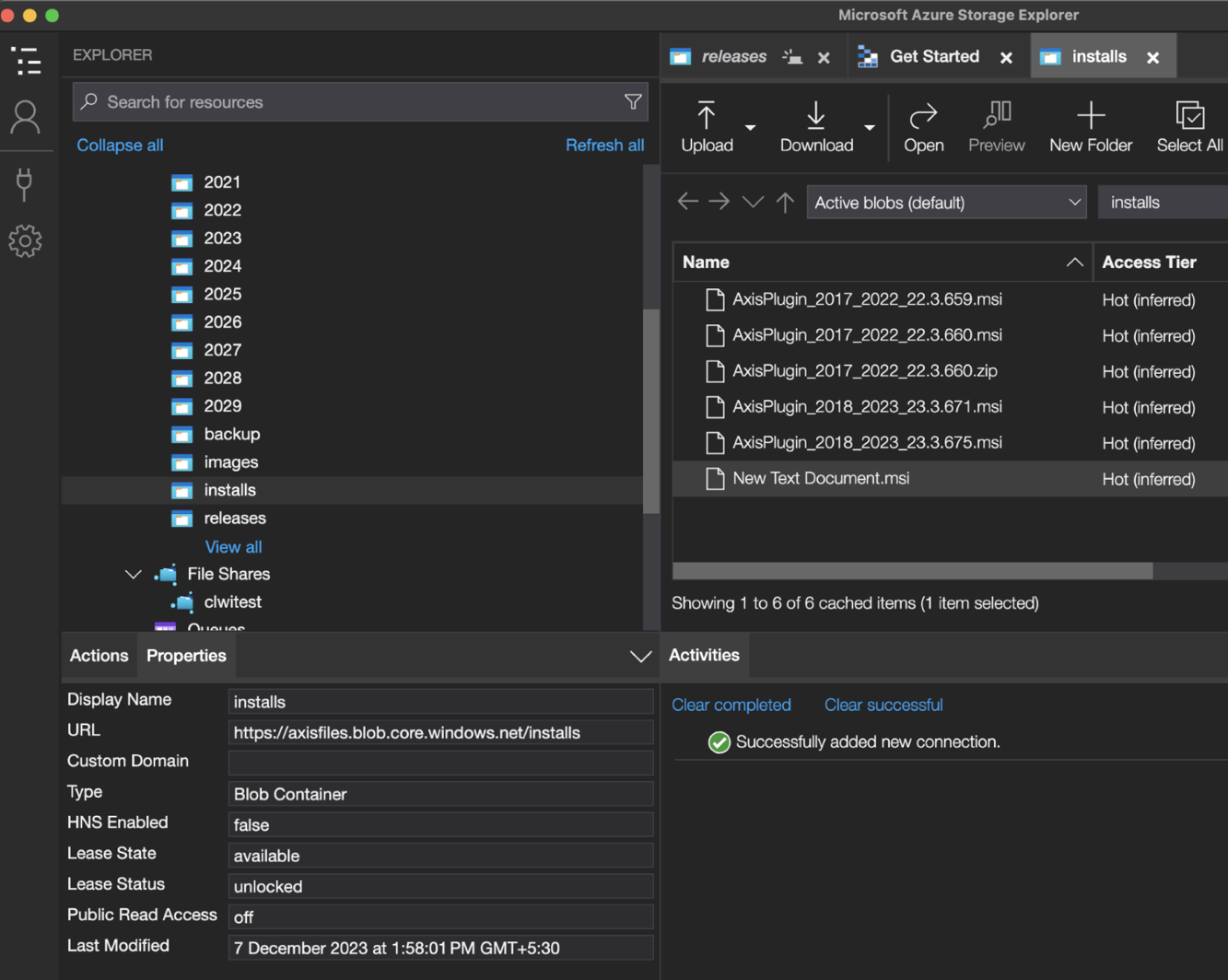Expand the Upload options dropdown arrow
This screenshot has width=1228, height=980.
(751, 128)
